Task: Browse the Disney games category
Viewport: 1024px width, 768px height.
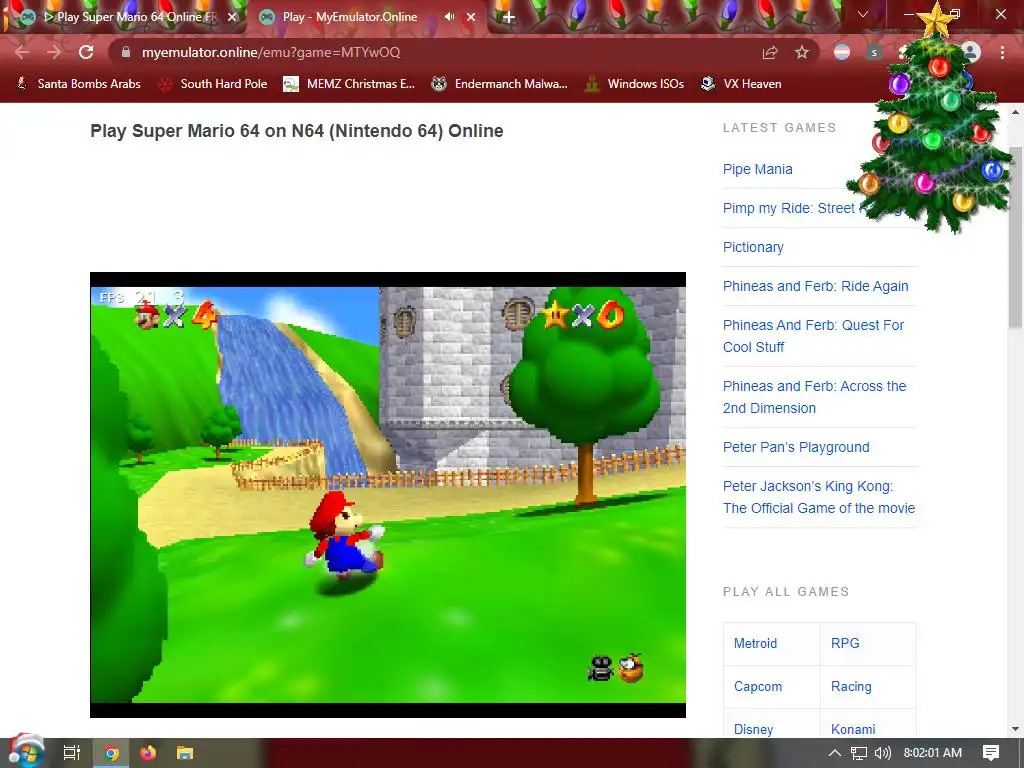Action: coord(754,729)
